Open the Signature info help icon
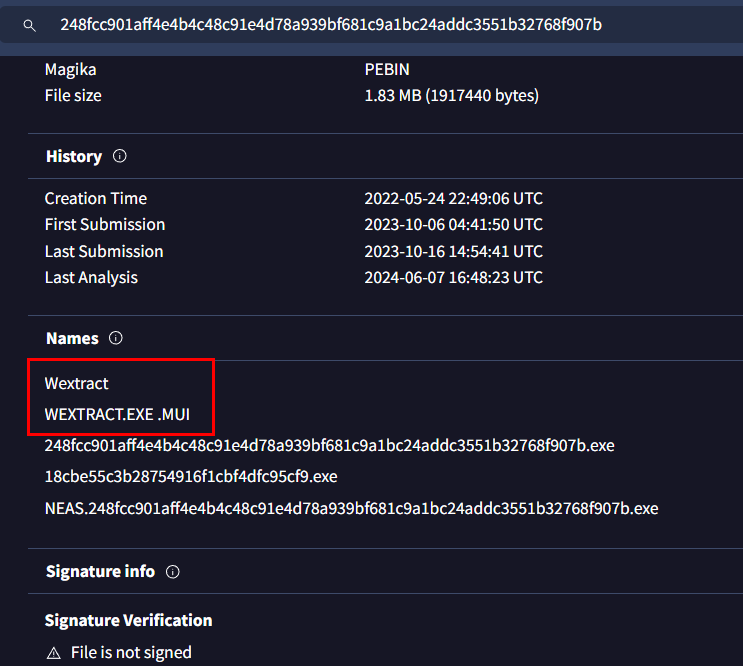The image size is (743, 666). coord(172,572)
